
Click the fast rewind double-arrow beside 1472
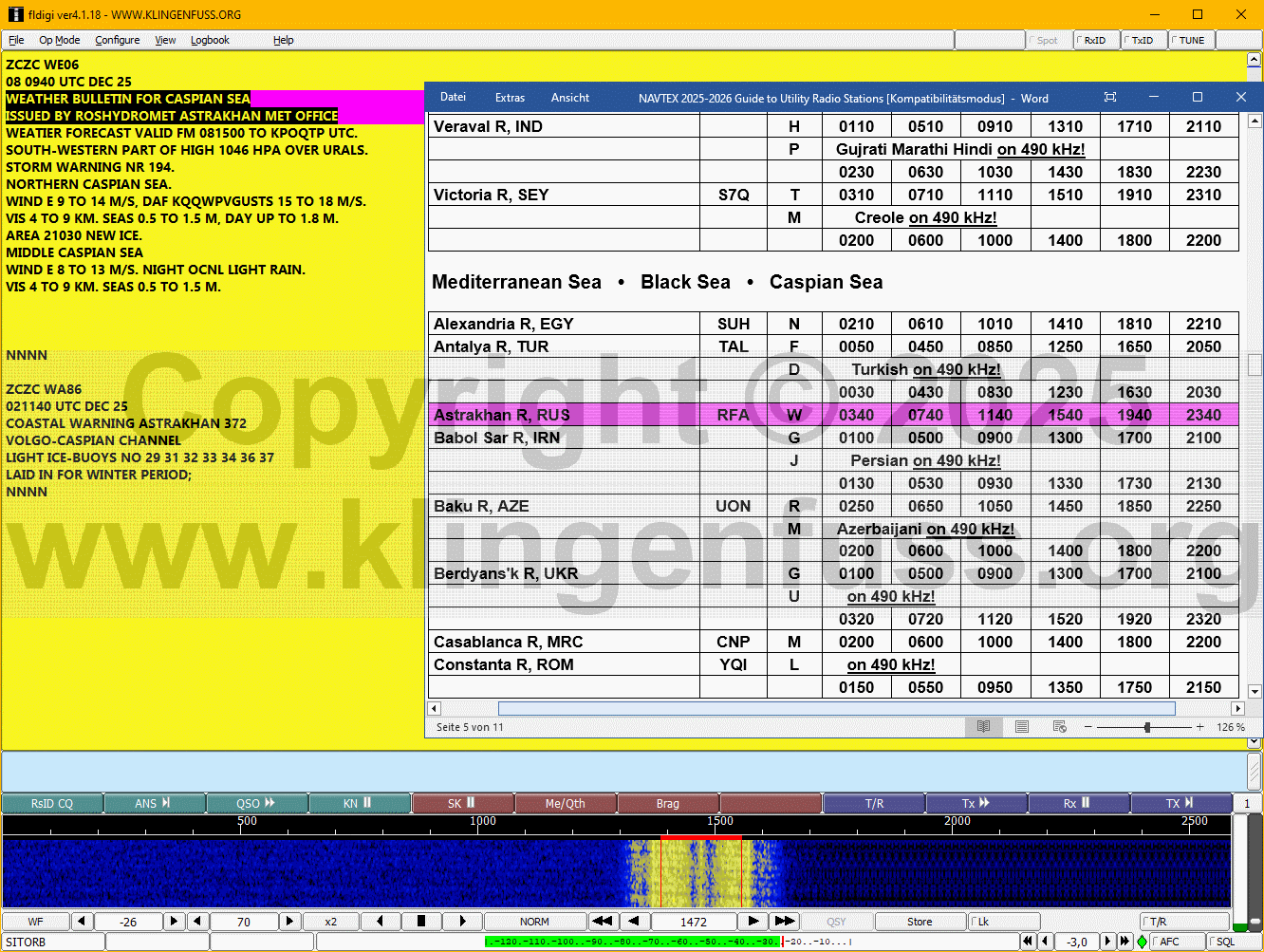pyautogui.click(x=602, y=921)
